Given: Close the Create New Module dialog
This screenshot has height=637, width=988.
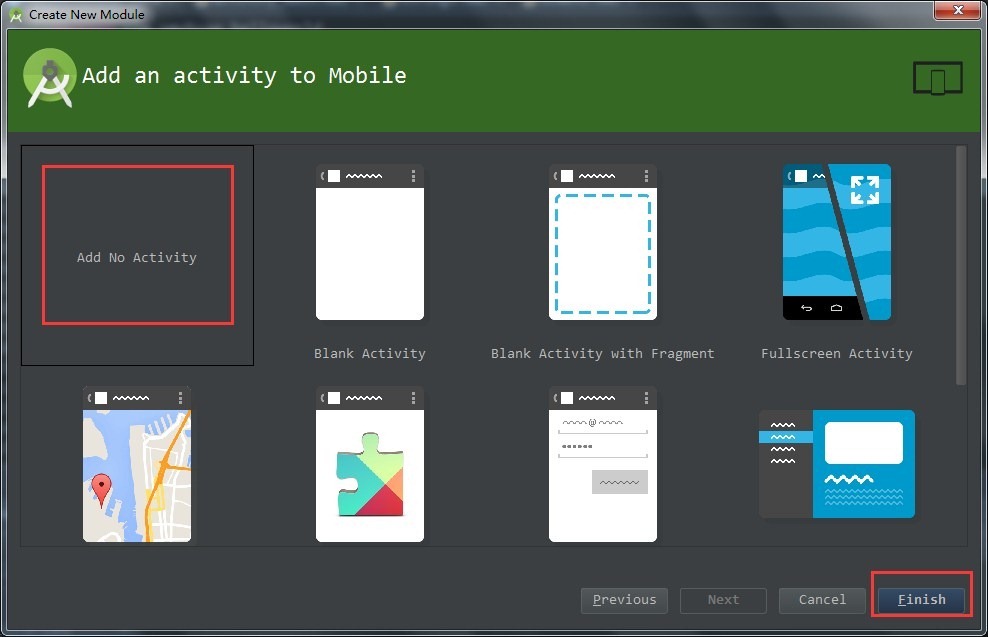Looking at the screenshot, I should pyautogui.click(x=958, y=10).
